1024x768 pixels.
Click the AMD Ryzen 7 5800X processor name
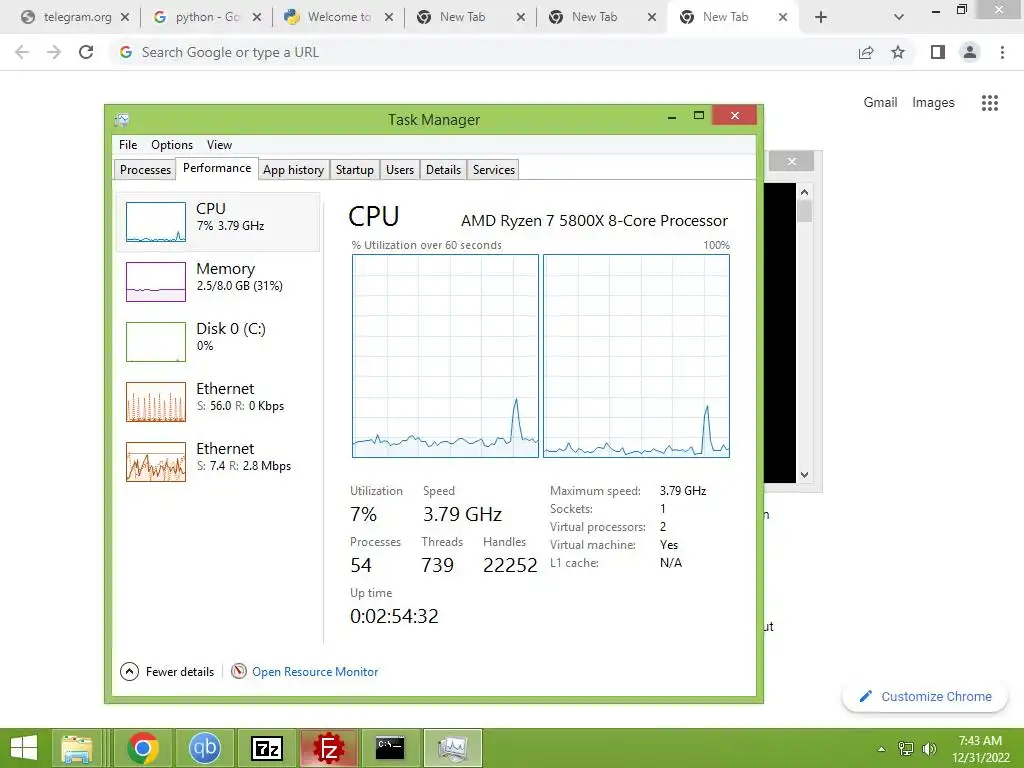coord(594,221)
